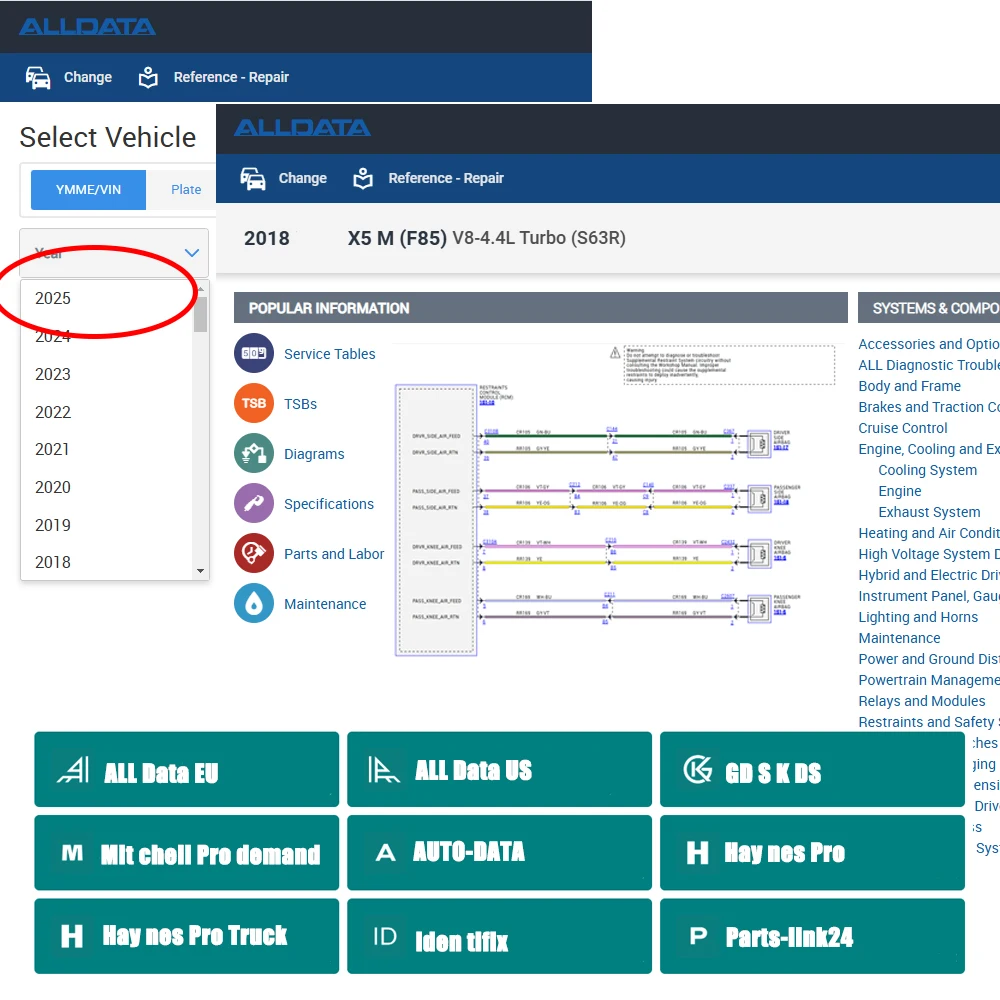
Task: Open the Maintenance link under Popular Information
Action: (x=325, y=604)
